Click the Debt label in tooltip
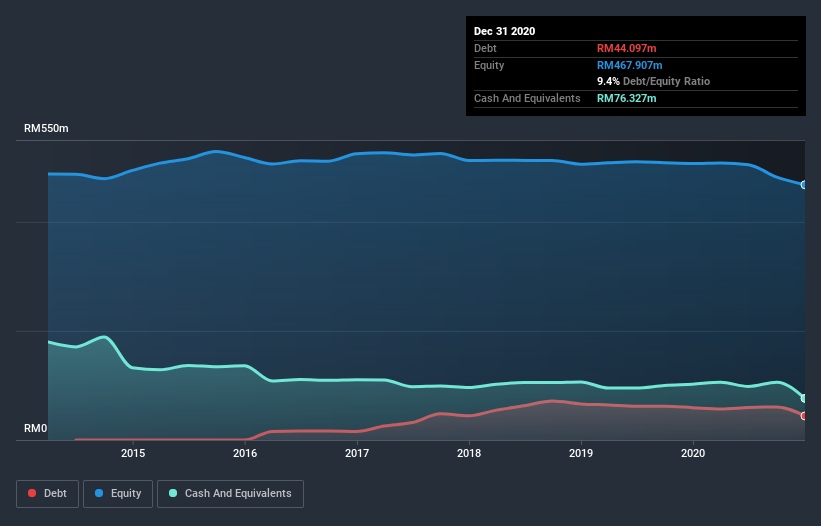821x526 pixels. [485, 48]
